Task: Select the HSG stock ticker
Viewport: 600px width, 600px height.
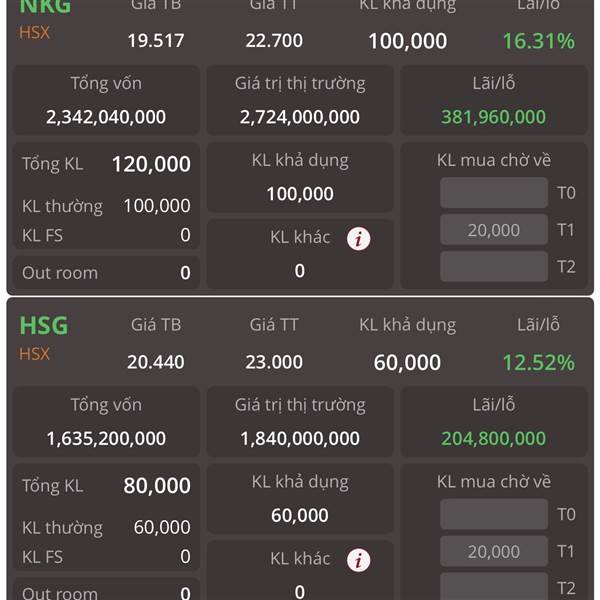Action: tap(44, 326)
